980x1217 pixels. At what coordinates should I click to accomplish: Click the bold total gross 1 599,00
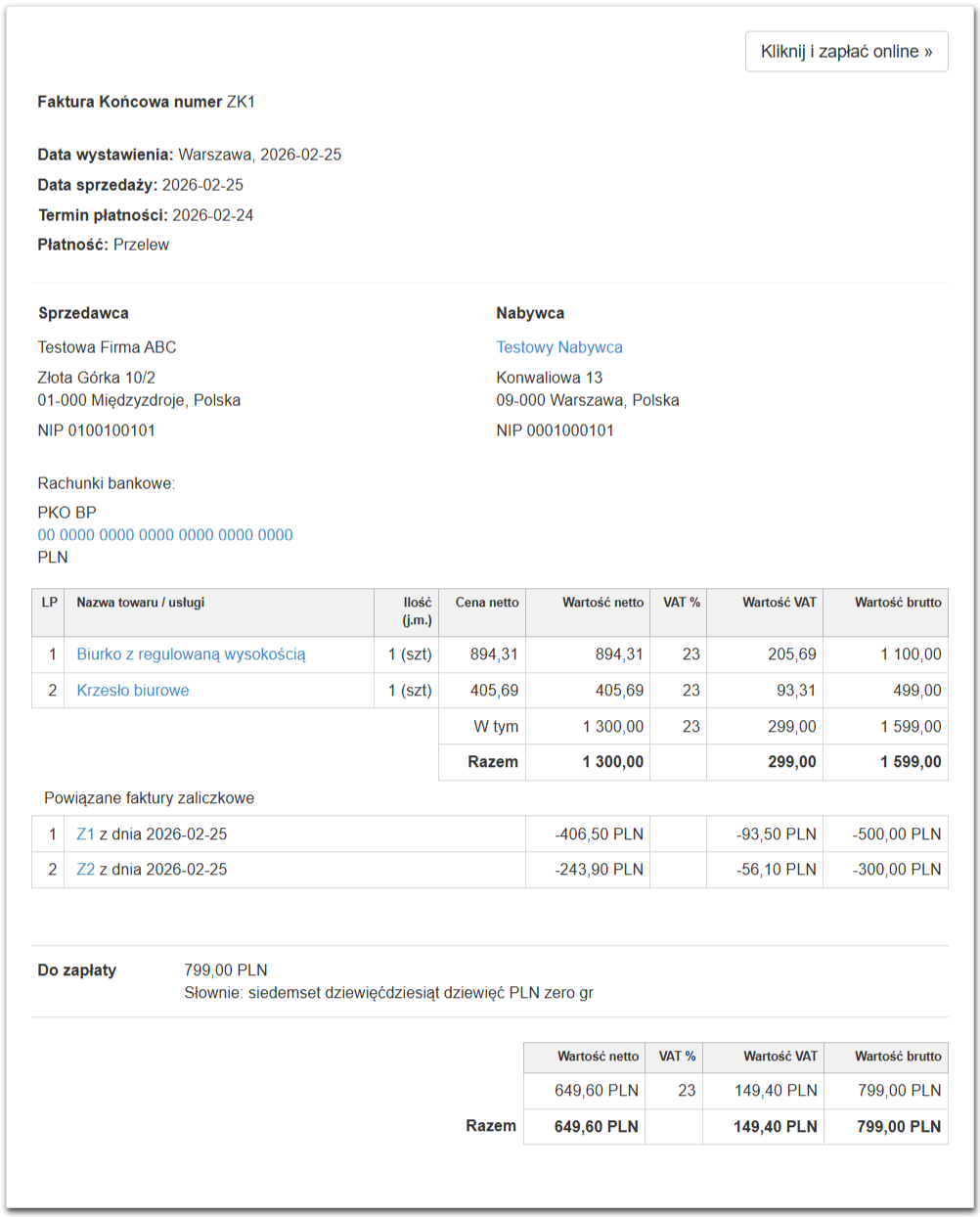click(x=911, y=762)
